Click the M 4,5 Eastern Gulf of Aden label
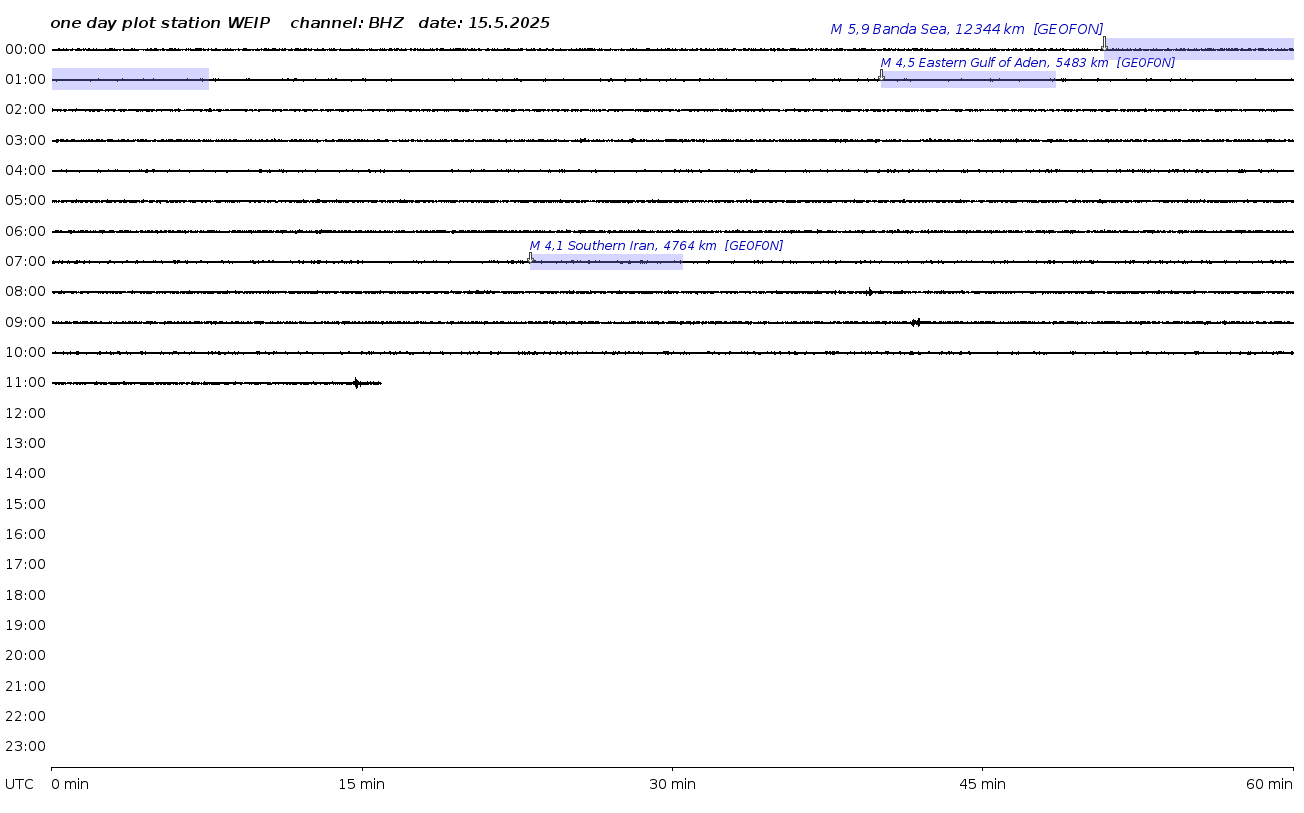The width and height of the screenshot is (1304, 813). [1028, 63]
